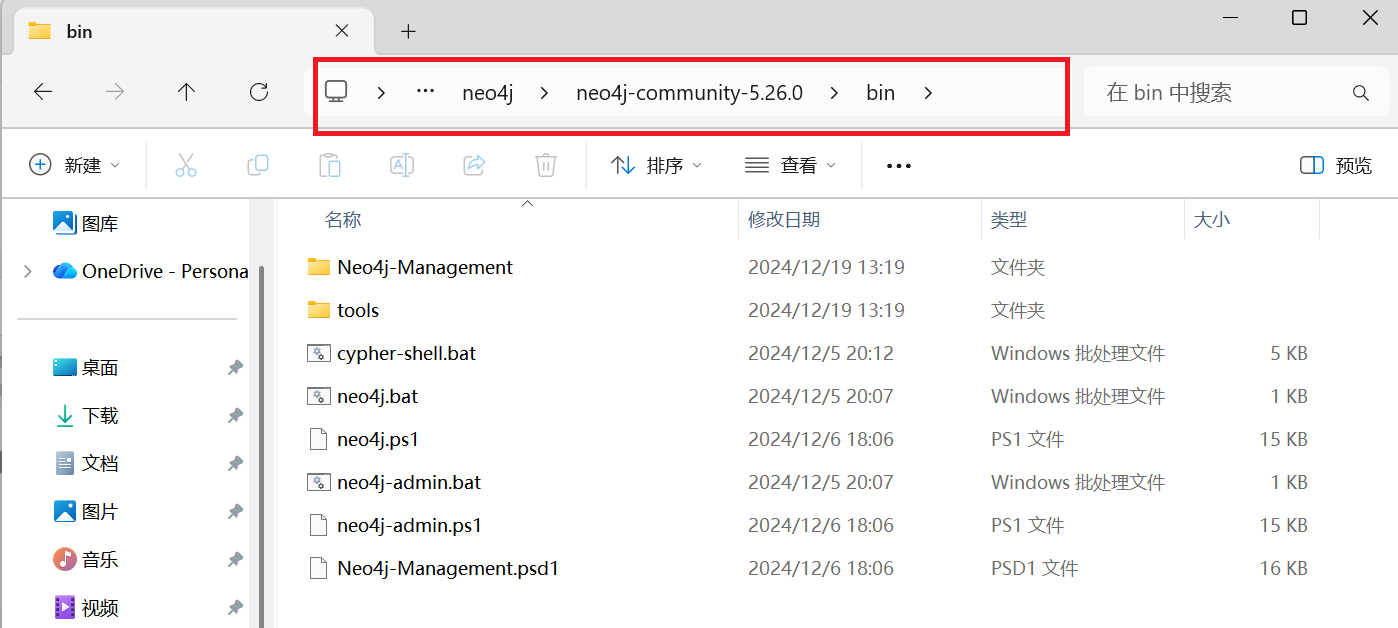Screen dimensions: 1398x628
Task: Click bin in the address path
Action: (880, 93)
